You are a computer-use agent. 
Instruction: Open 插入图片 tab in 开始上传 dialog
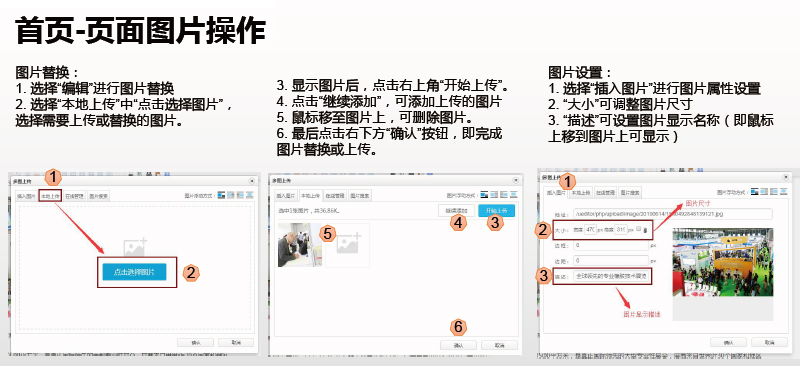click(x=286, y=196)
